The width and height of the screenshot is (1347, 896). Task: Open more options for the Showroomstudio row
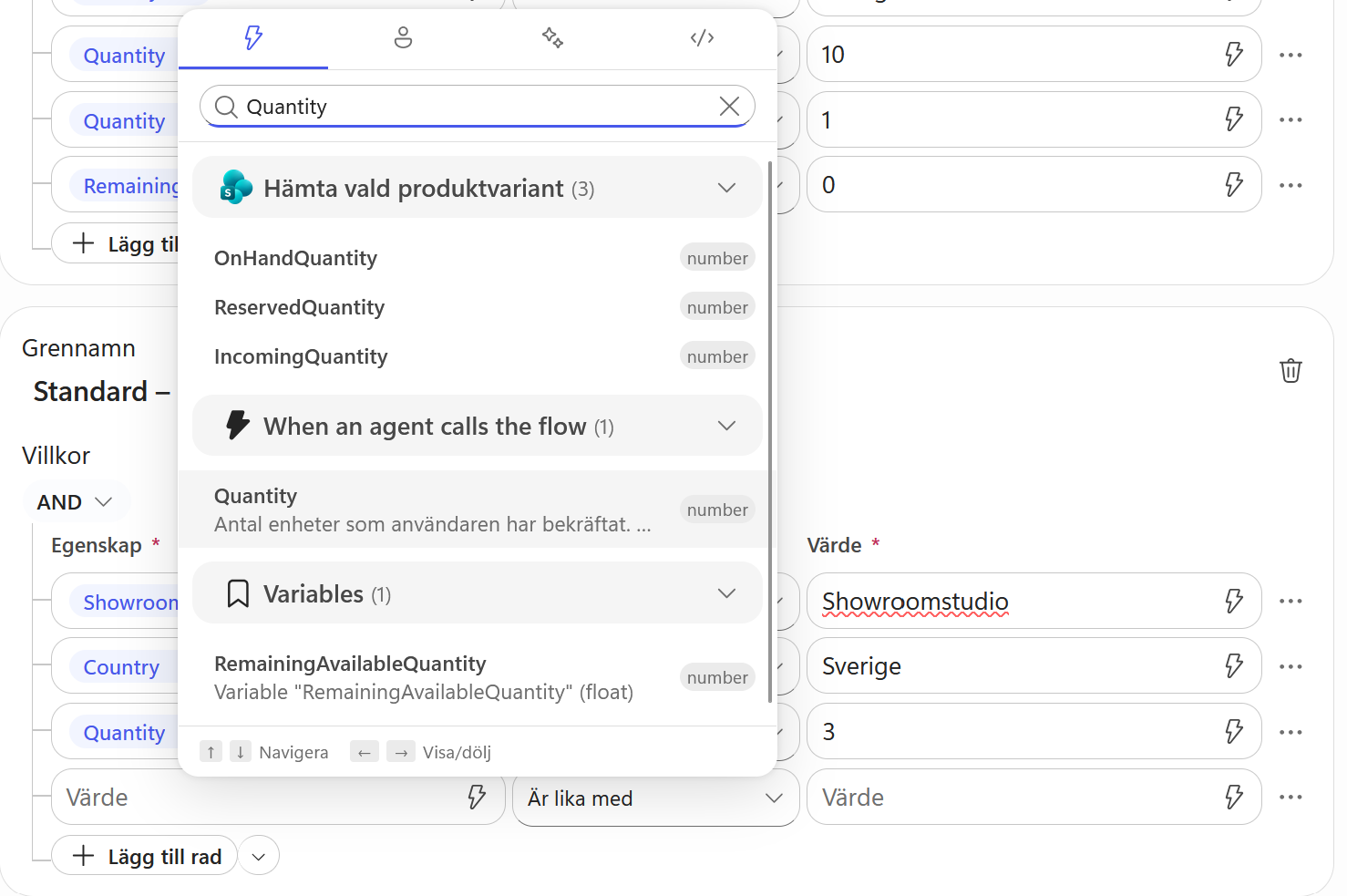point(1290,601)
